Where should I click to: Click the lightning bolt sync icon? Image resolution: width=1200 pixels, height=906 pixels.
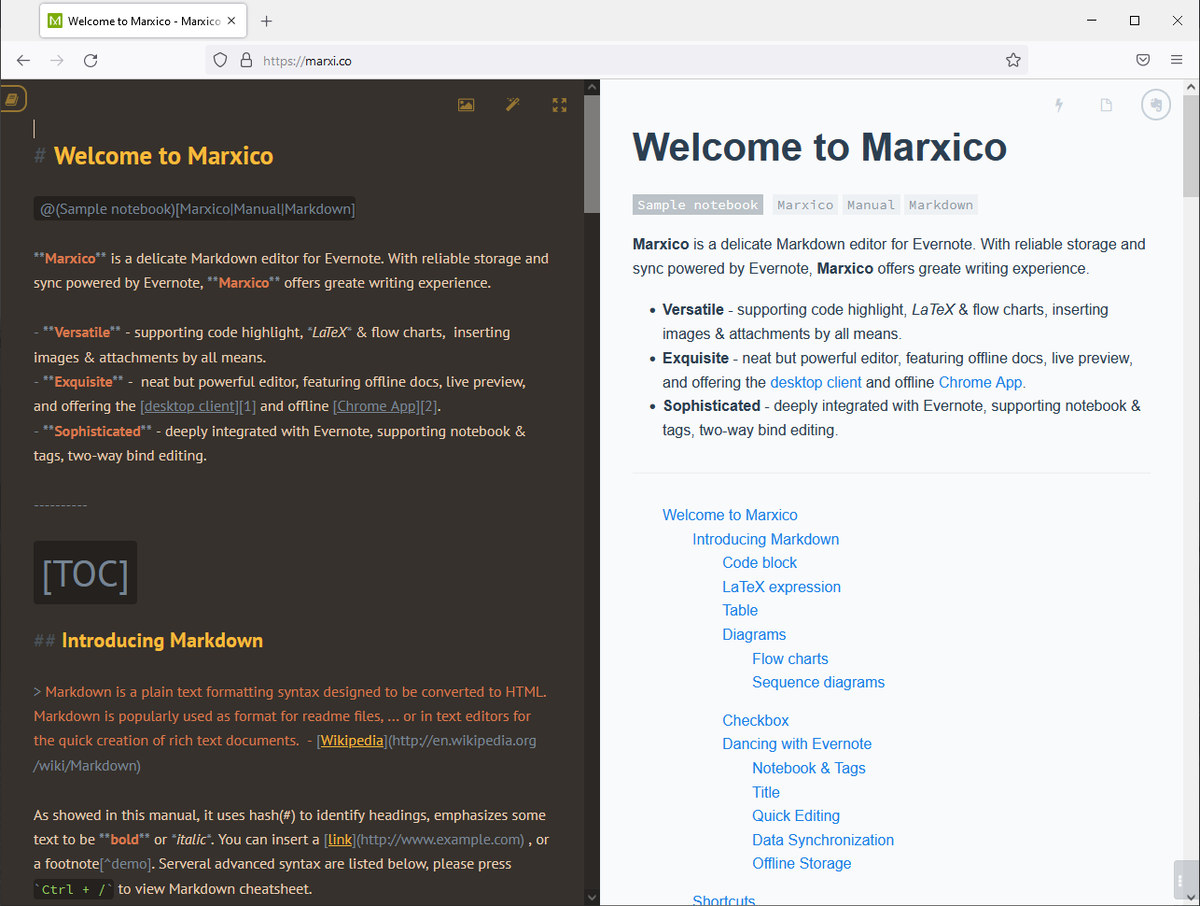(1059, 105)
